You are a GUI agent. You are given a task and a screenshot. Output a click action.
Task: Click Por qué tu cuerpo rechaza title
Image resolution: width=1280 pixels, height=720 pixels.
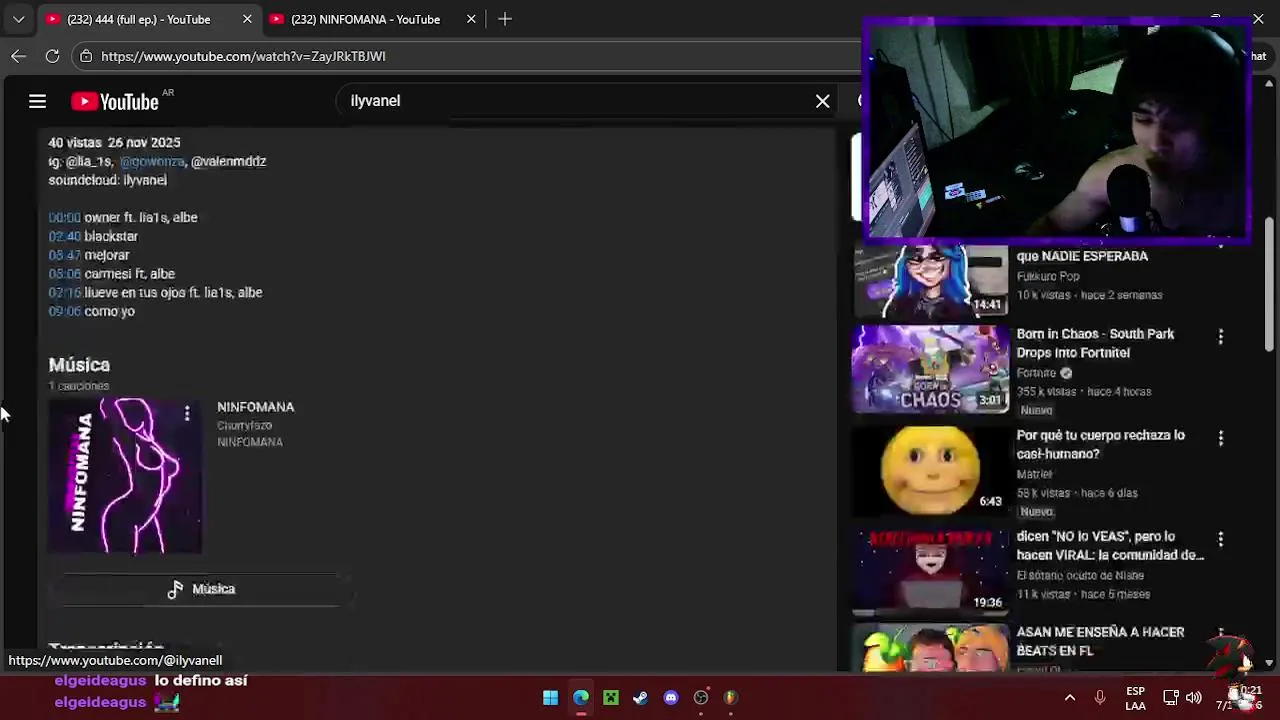click(1100, 444)
